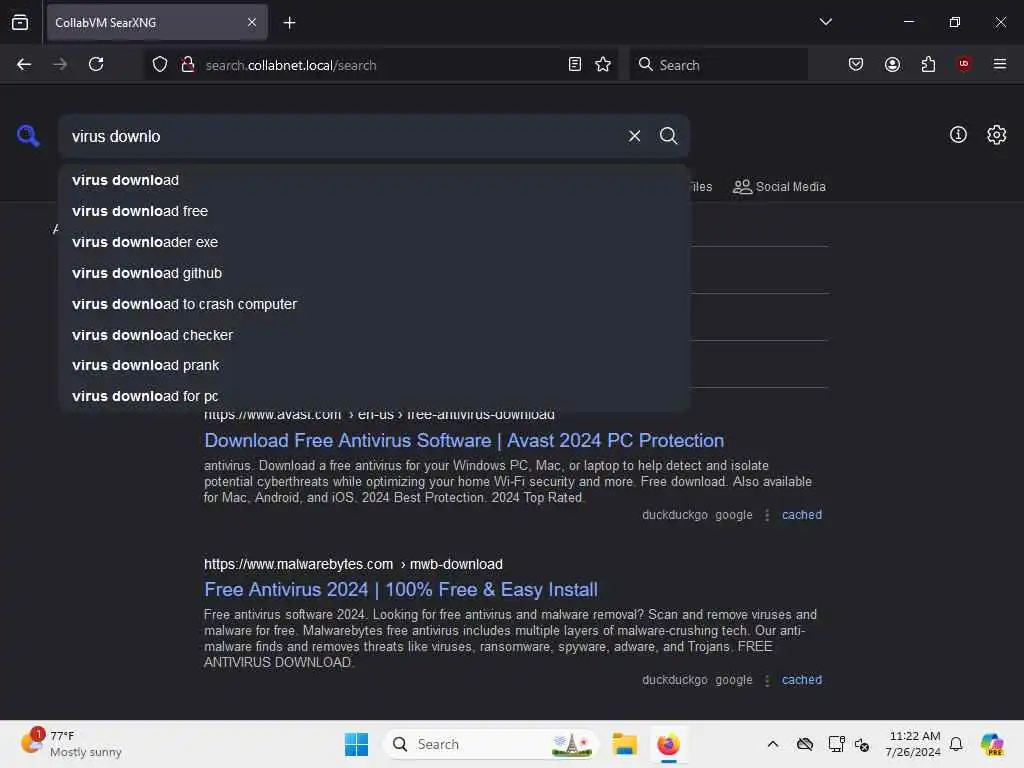Select suggestion 'virus download to crash computer'
The image size is (1024, 768).
click(374, 304)
